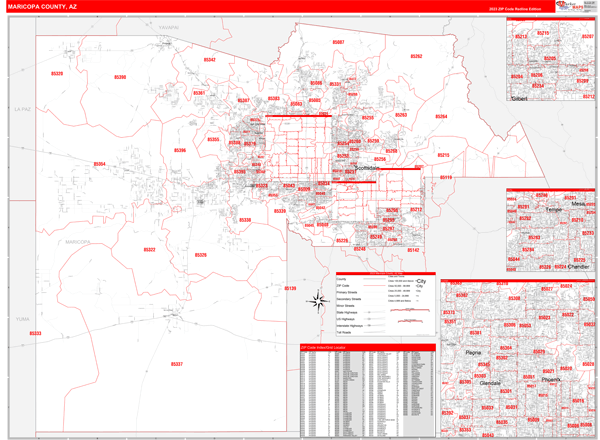600x440 pixels.
Task: Click the Tempe label in inset map
Action: 553,210
